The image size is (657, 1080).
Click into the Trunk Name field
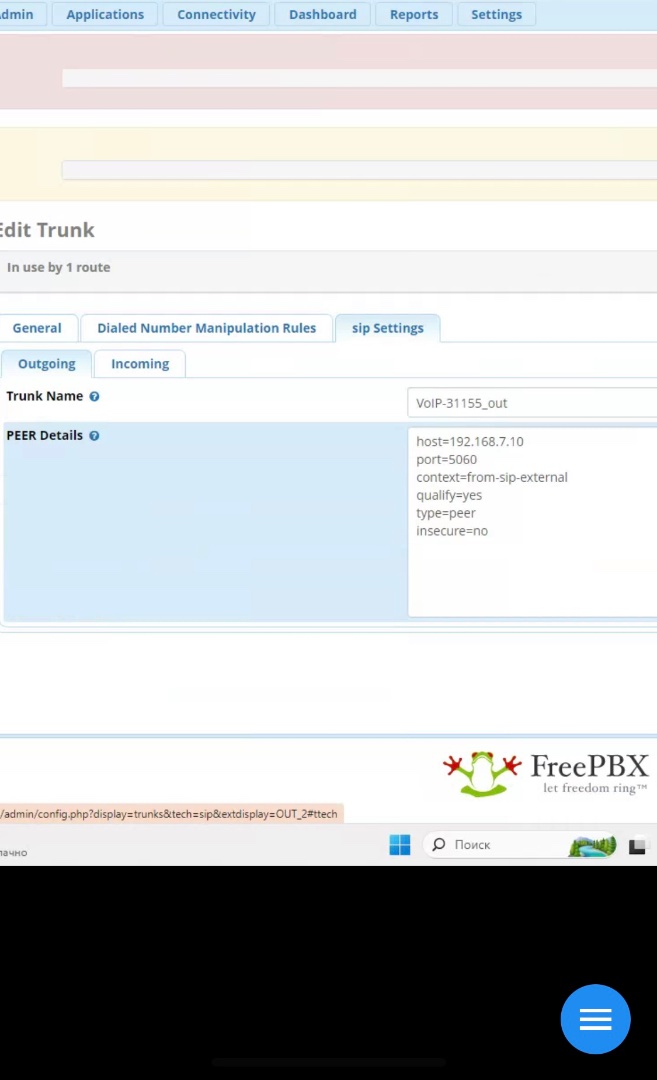[x=532, y=403]
